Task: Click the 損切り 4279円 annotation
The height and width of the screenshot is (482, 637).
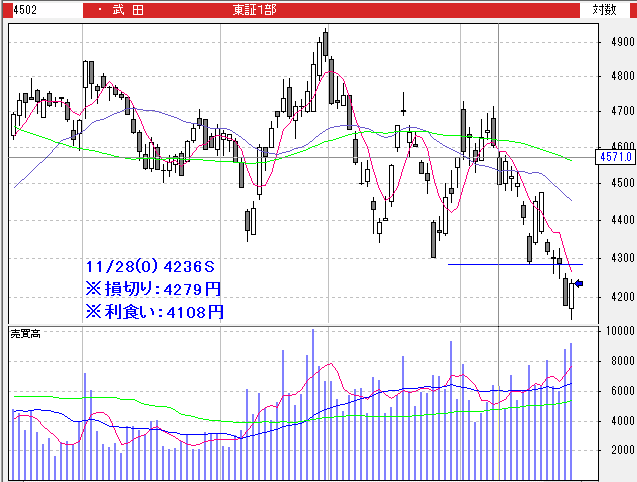Action: (x=153, y=289)
